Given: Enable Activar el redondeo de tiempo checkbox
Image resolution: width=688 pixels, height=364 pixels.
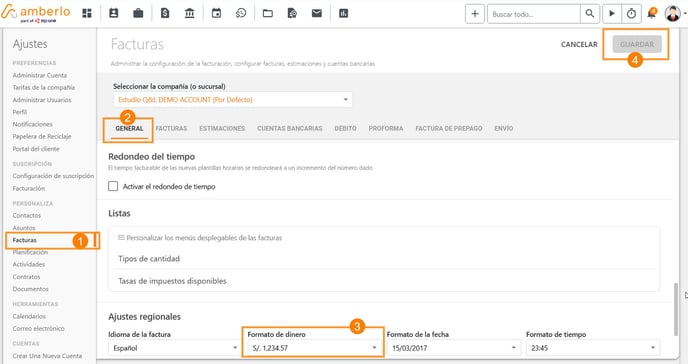Looking at the screenshot, I should [x=113, y=186].
